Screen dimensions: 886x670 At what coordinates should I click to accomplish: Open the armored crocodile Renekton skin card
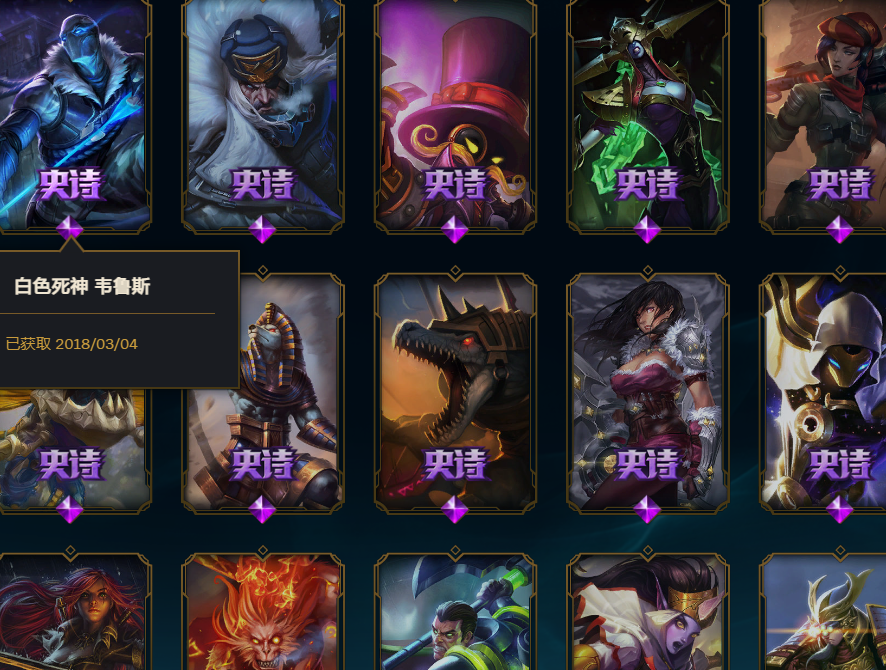coord(455,394)
